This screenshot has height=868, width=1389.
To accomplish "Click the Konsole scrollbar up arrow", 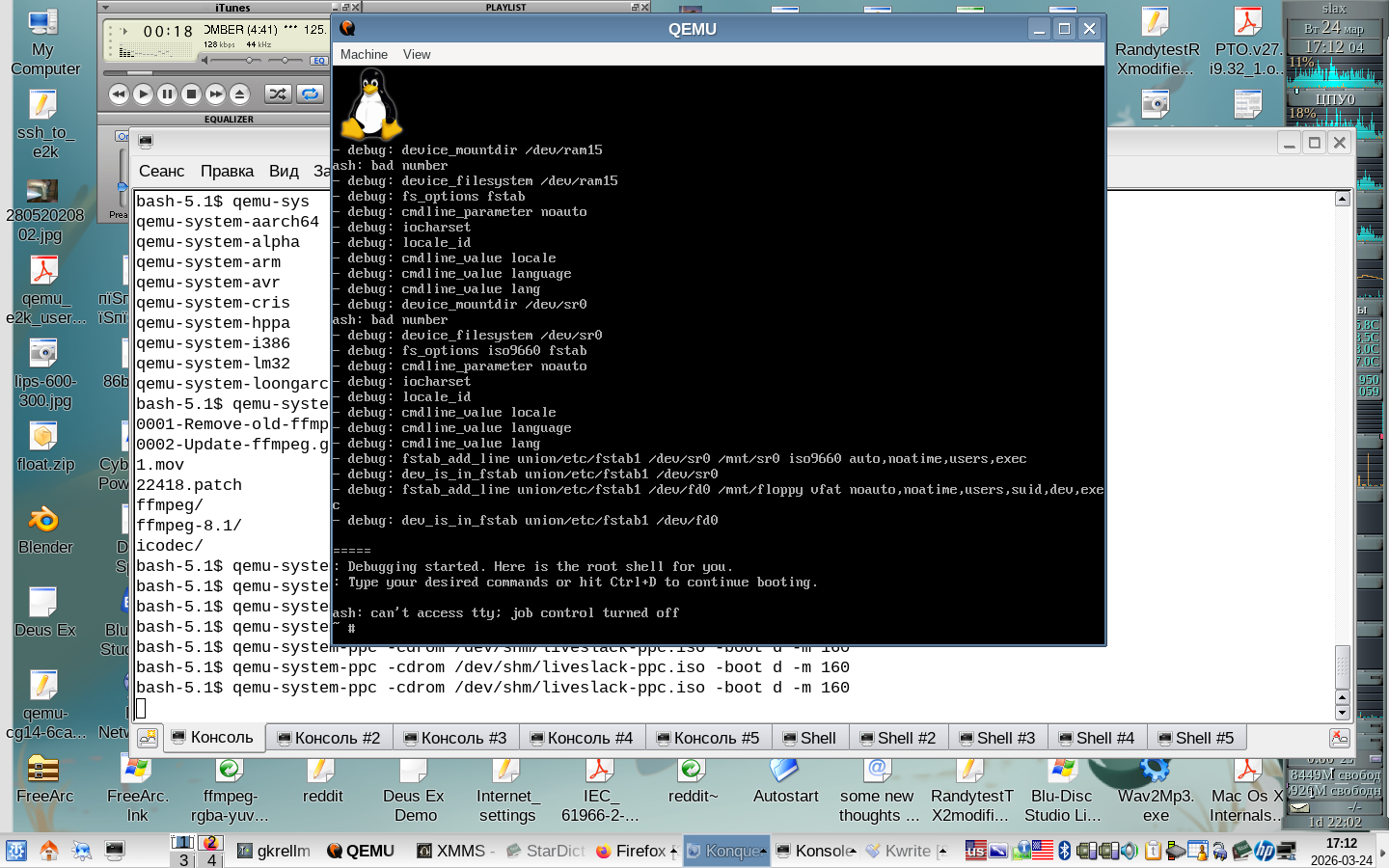I will (1342, 199).
